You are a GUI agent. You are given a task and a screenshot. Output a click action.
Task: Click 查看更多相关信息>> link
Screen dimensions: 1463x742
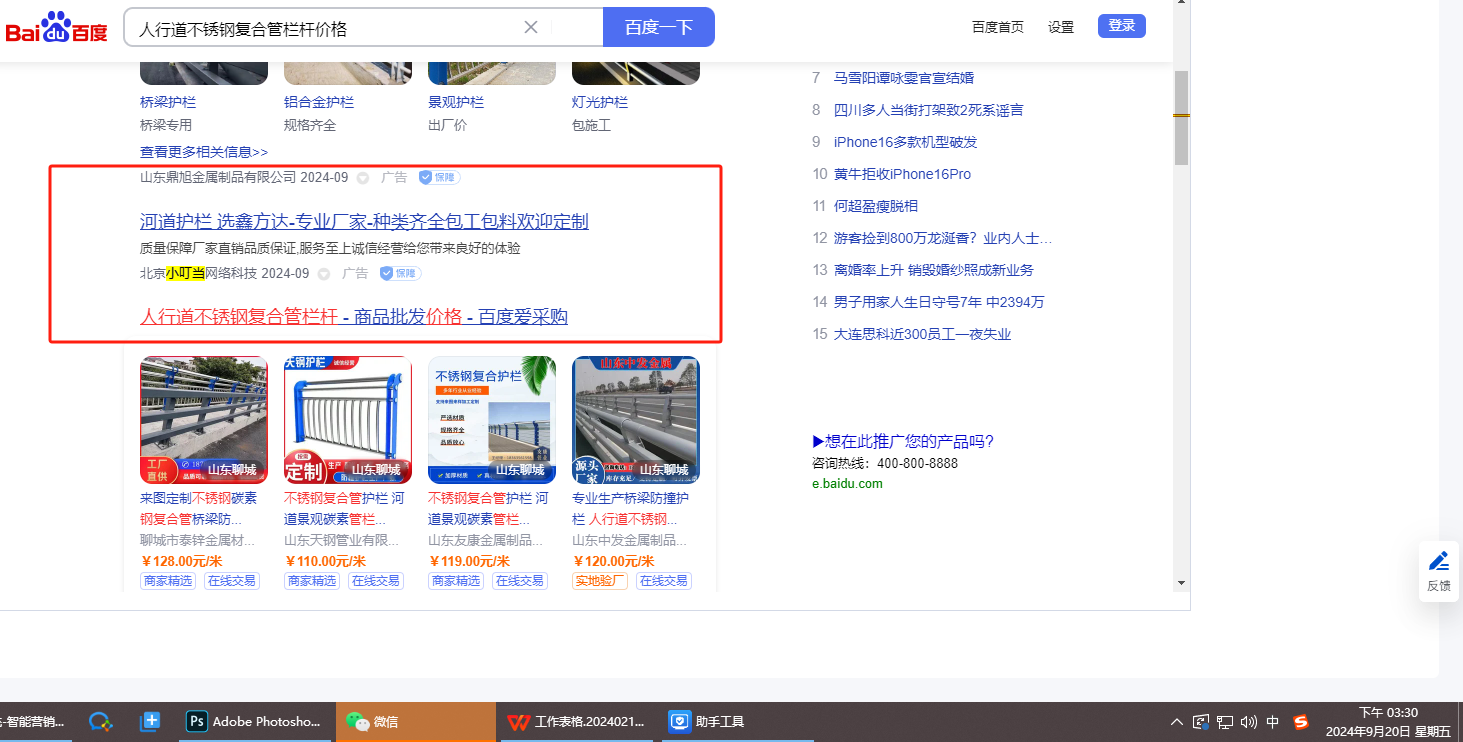click(x=204, y=152)
